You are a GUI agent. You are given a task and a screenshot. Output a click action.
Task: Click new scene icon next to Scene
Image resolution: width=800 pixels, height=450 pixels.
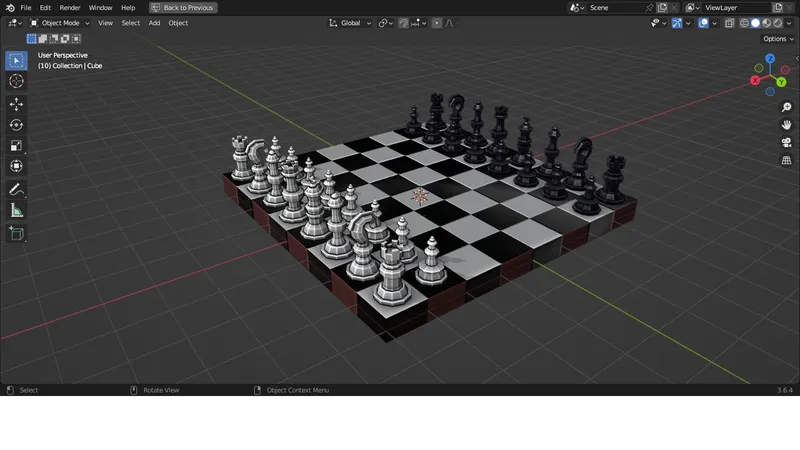click(662, 8)
